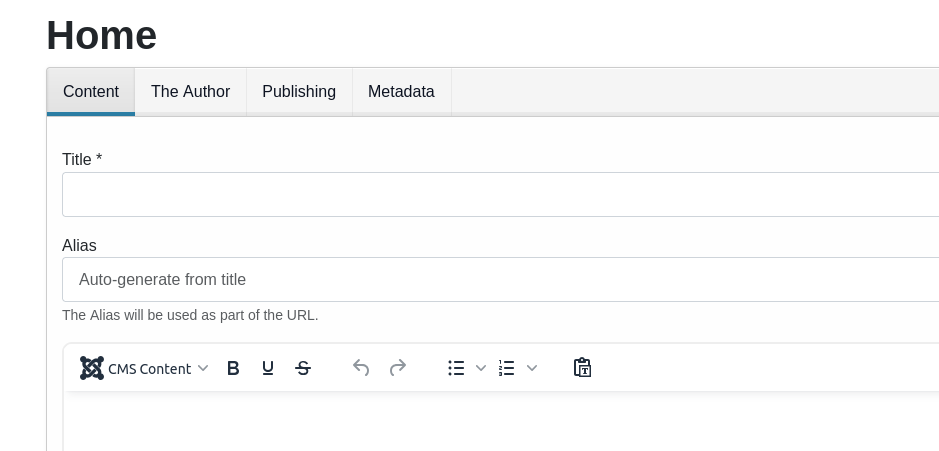The height and width of the screenshot is (451, 939).
Task: Click inside the editor text area
Action: pyautogui.click(x=501, y=422)
